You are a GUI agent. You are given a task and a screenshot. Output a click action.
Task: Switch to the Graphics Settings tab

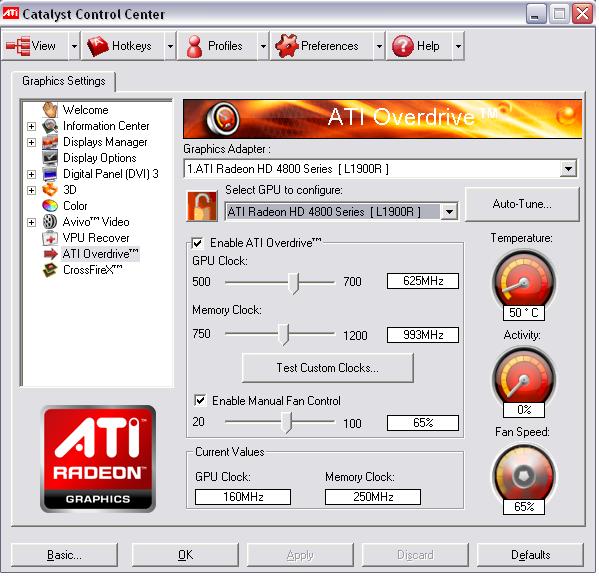[x=64, y=81]
